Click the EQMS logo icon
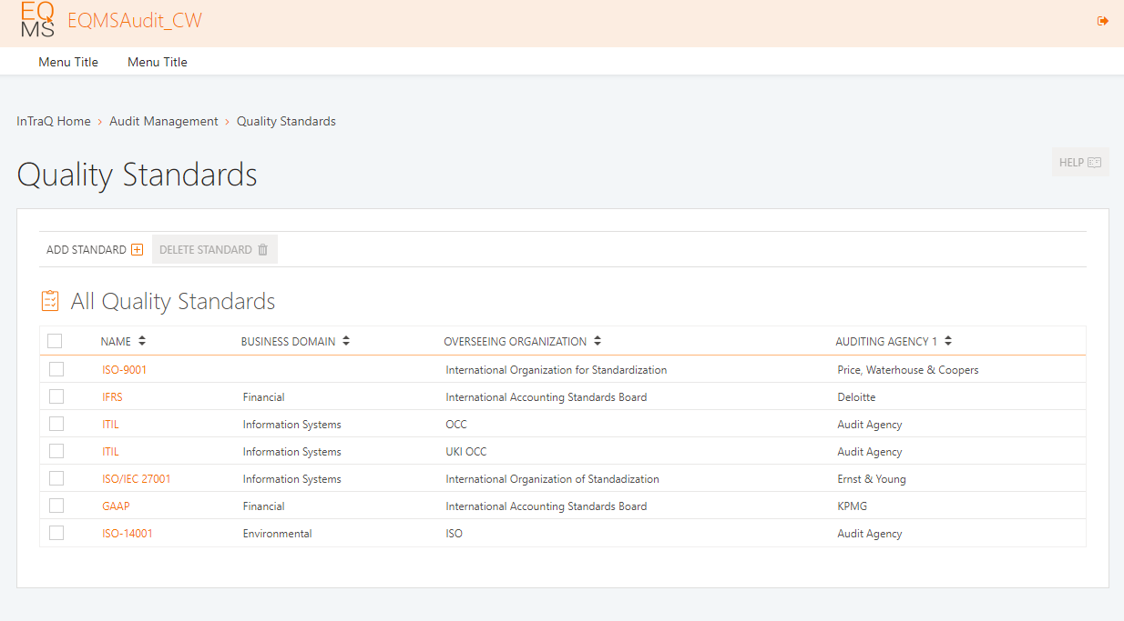Image resolution: width=1124 pixels, height=621 pixels. [37, 20]
